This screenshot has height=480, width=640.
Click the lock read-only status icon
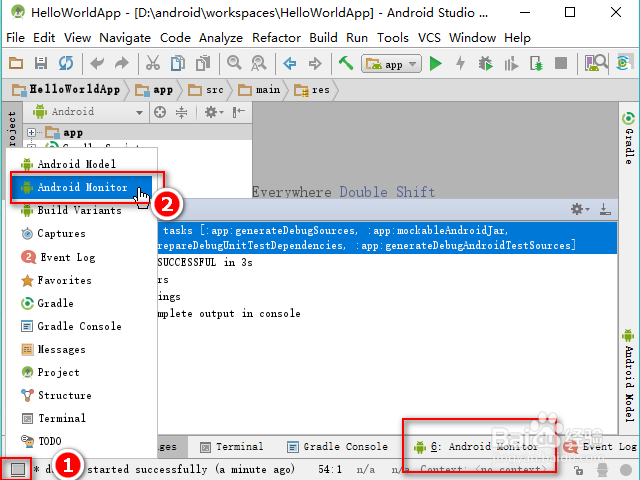(x=578, y=470)
